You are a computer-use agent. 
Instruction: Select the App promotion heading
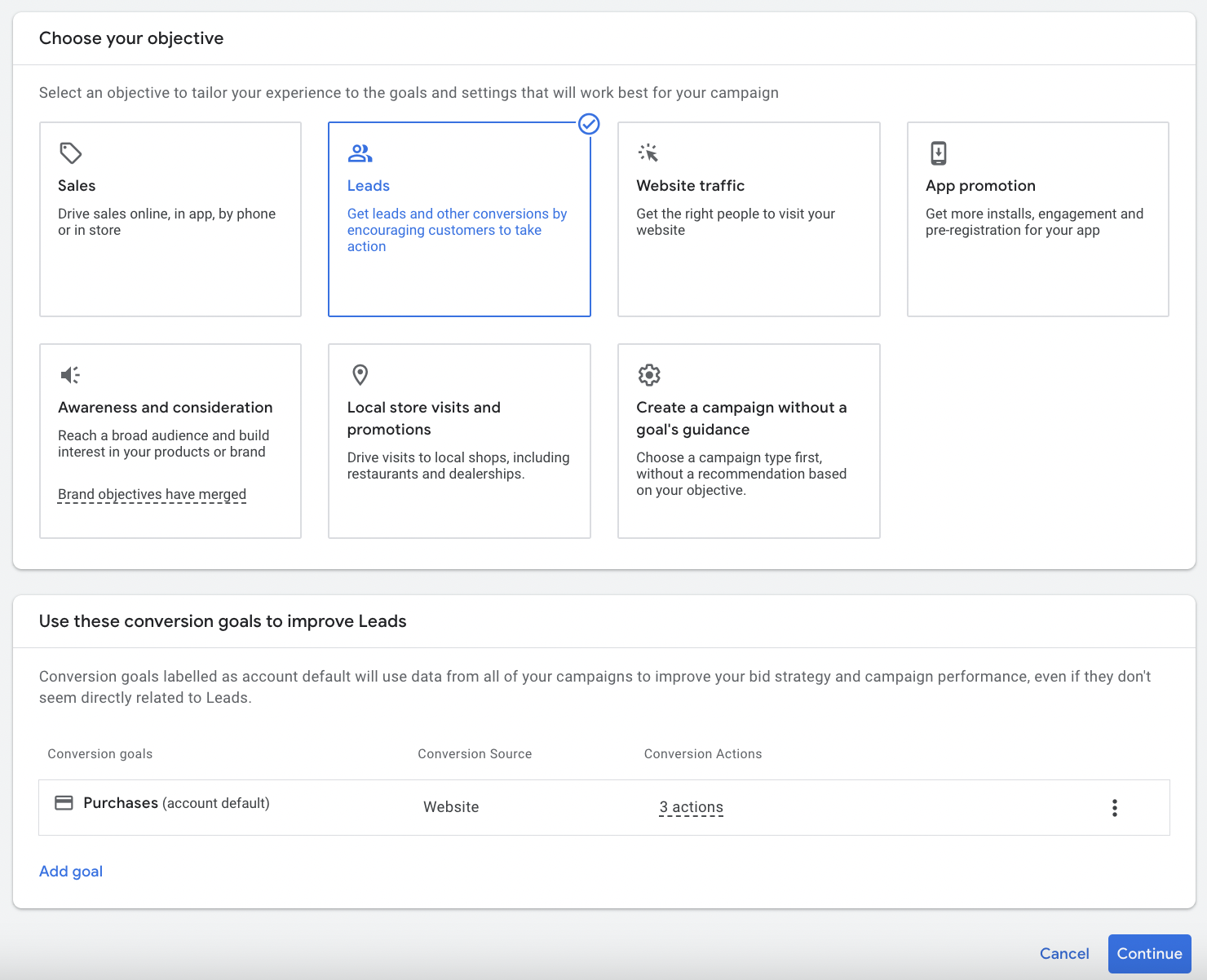click(980, 186)
